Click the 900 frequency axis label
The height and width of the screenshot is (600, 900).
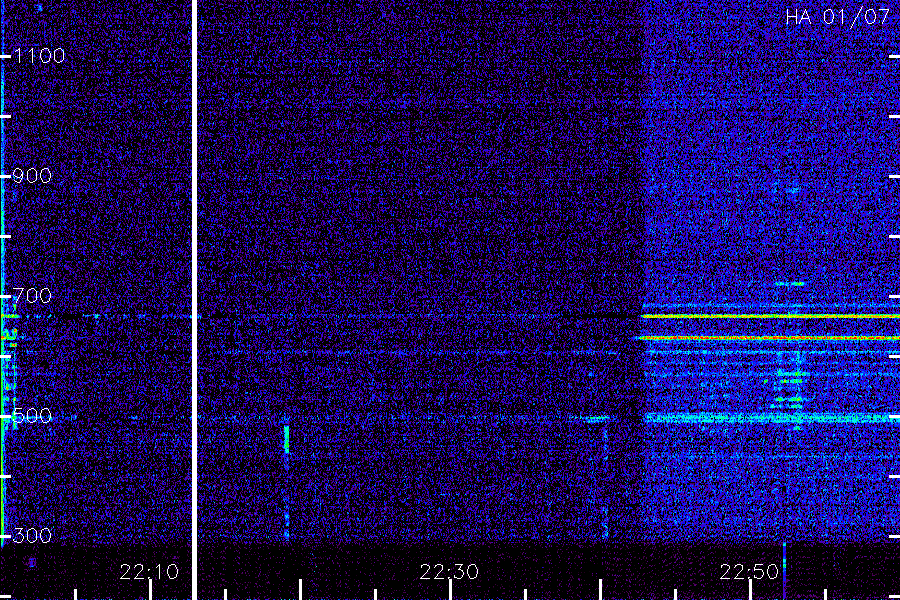[x=32, y=176]
